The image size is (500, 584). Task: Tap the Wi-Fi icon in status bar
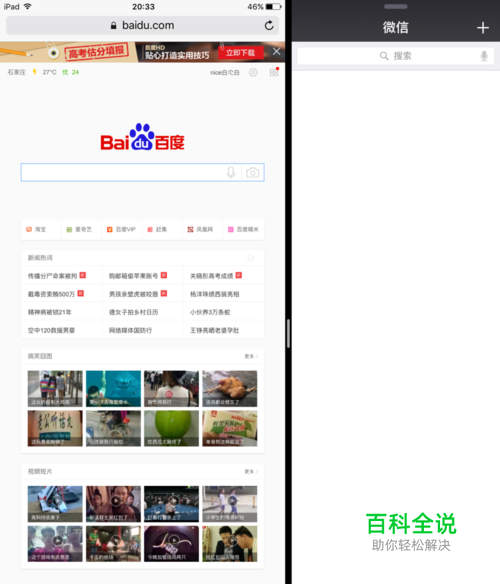point(28,6)
